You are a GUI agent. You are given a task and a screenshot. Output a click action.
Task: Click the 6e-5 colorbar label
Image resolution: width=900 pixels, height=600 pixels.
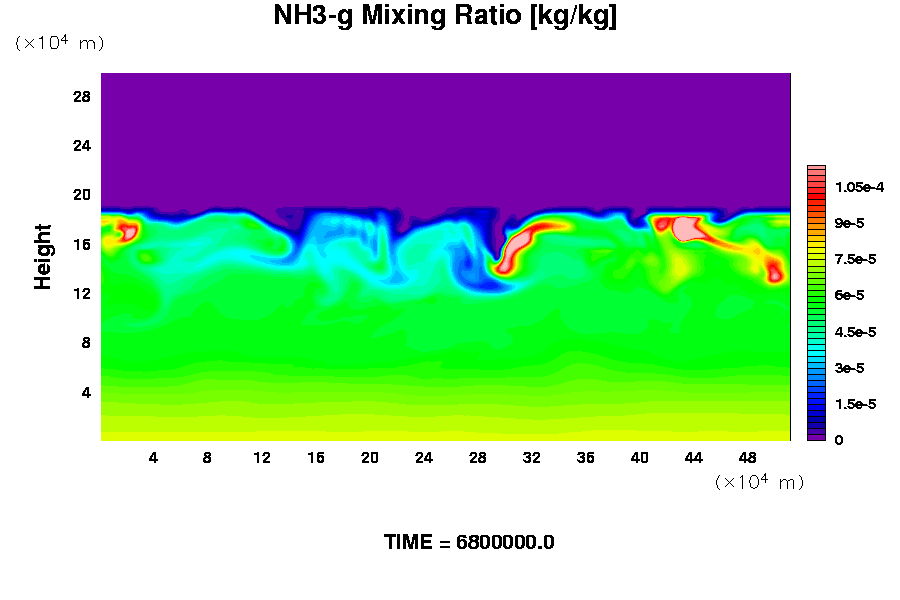coord(850,296)
